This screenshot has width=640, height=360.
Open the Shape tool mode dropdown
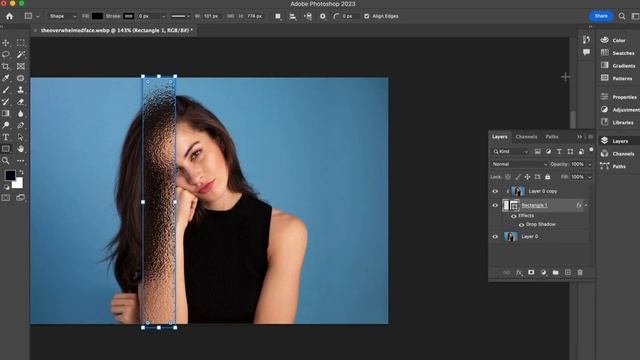62,16
